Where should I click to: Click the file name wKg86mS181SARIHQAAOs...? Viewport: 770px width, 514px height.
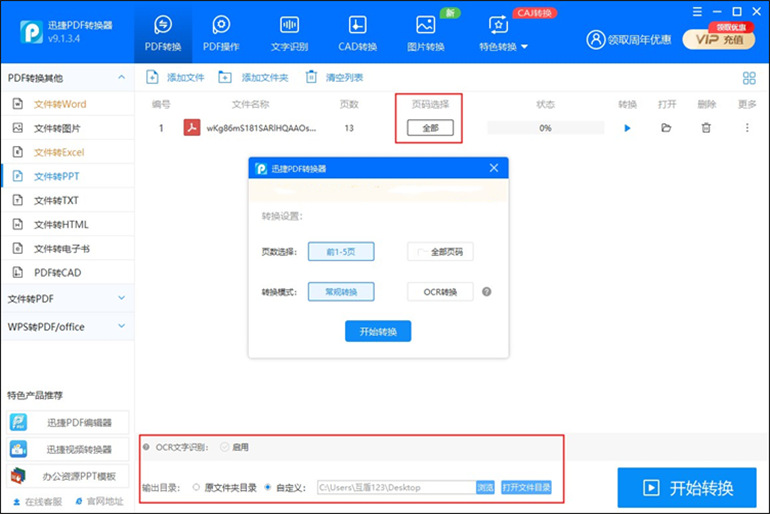coord(261,128)
